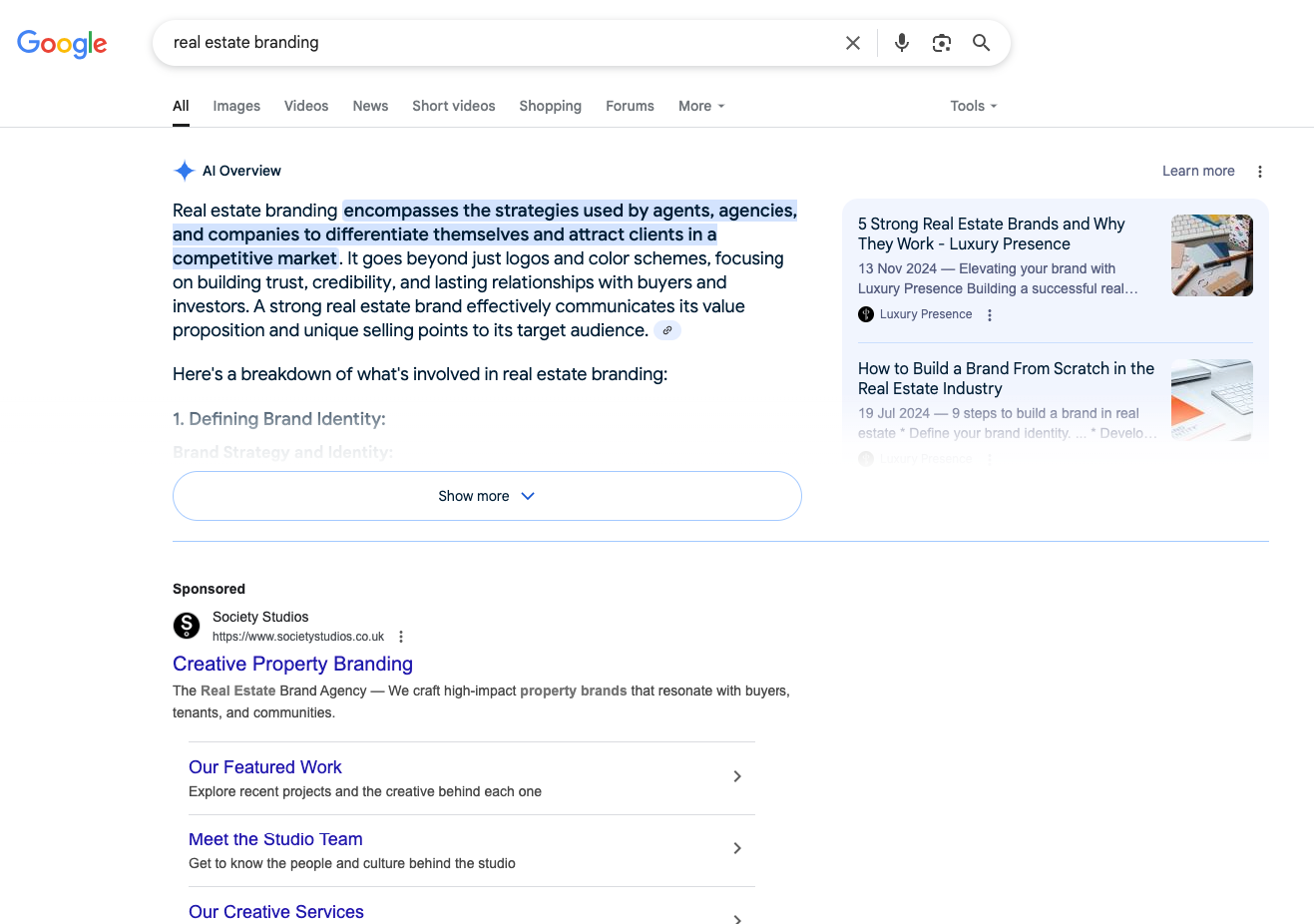The image size is (1314, 924).
Task: Click the Luxury Presence favicon
Action: click(866, 314)
